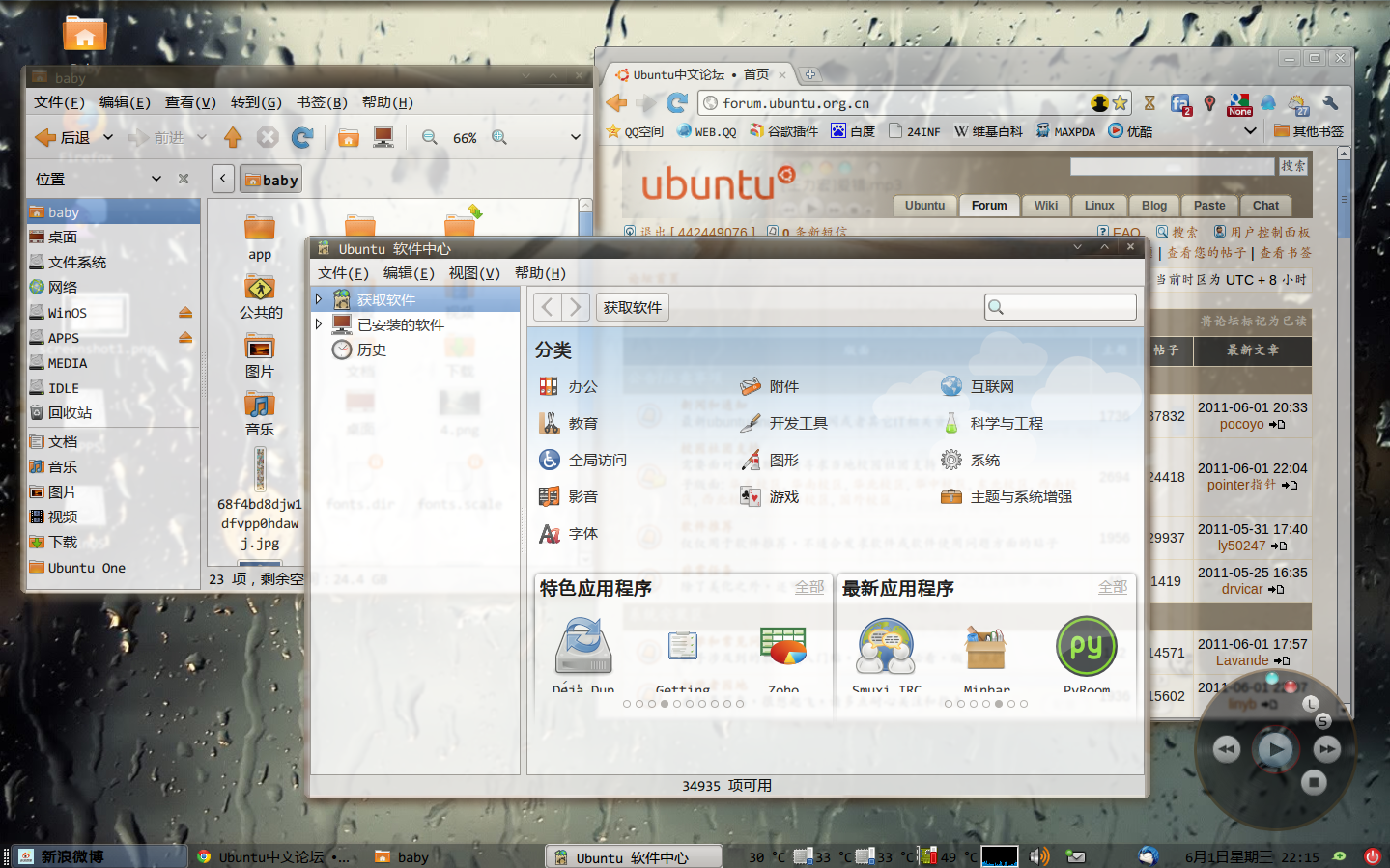The height and width of the screenshot is (868, 1390).
Task: Go up to parent folder in file manager
Action: click(x=233, y=138)
